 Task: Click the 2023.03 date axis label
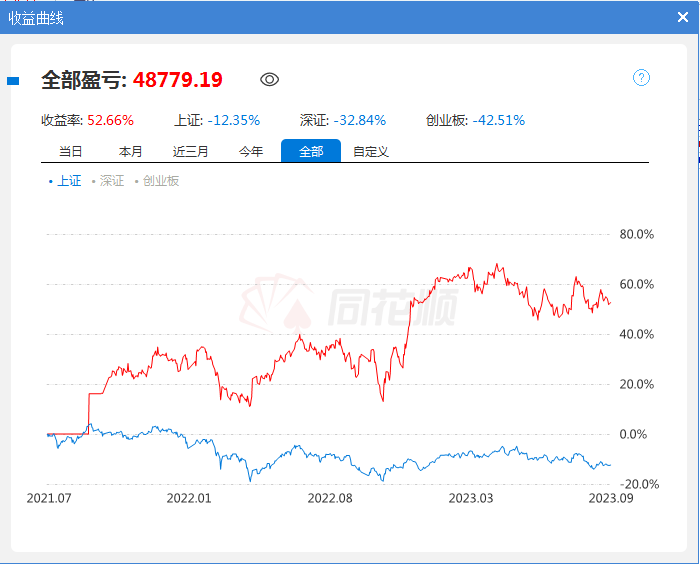471,498
